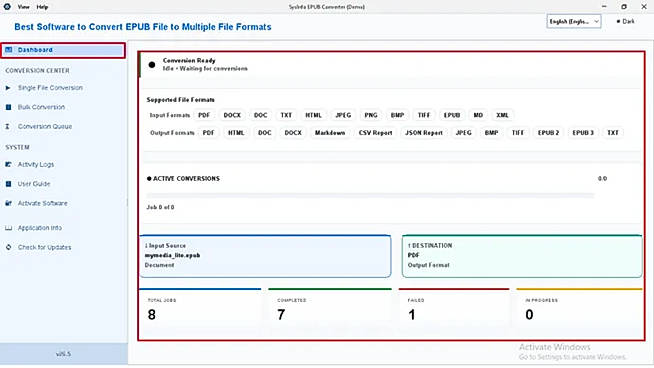654x368 pixels.
Task: Click the ACTIVE CONVERSIONS heading
Action: 186,179
